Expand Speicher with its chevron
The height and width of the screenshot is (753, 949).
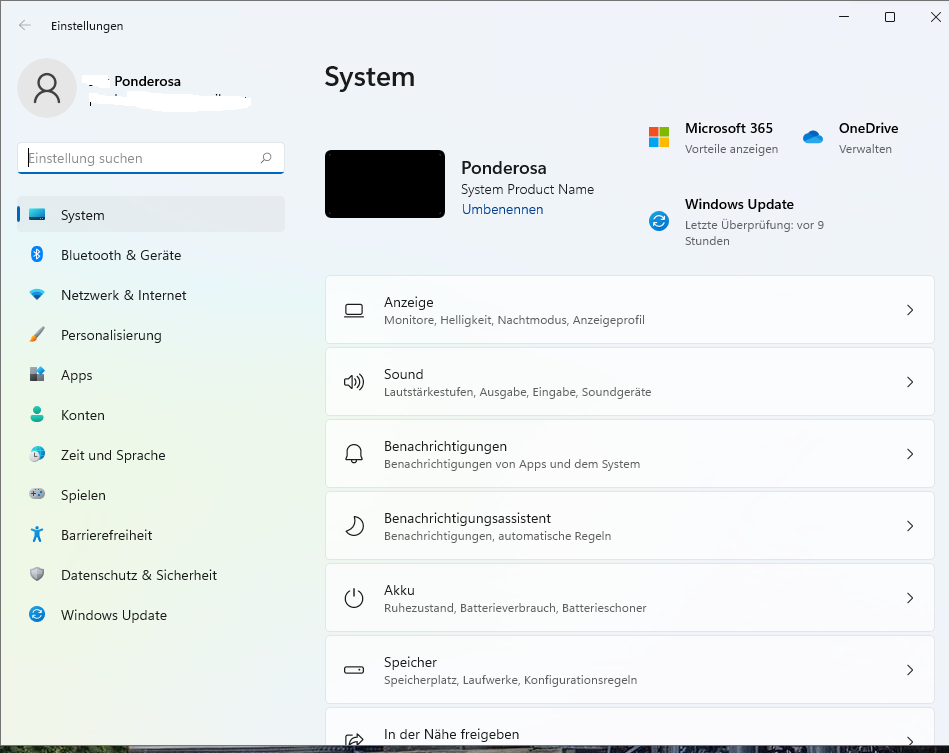910,670
